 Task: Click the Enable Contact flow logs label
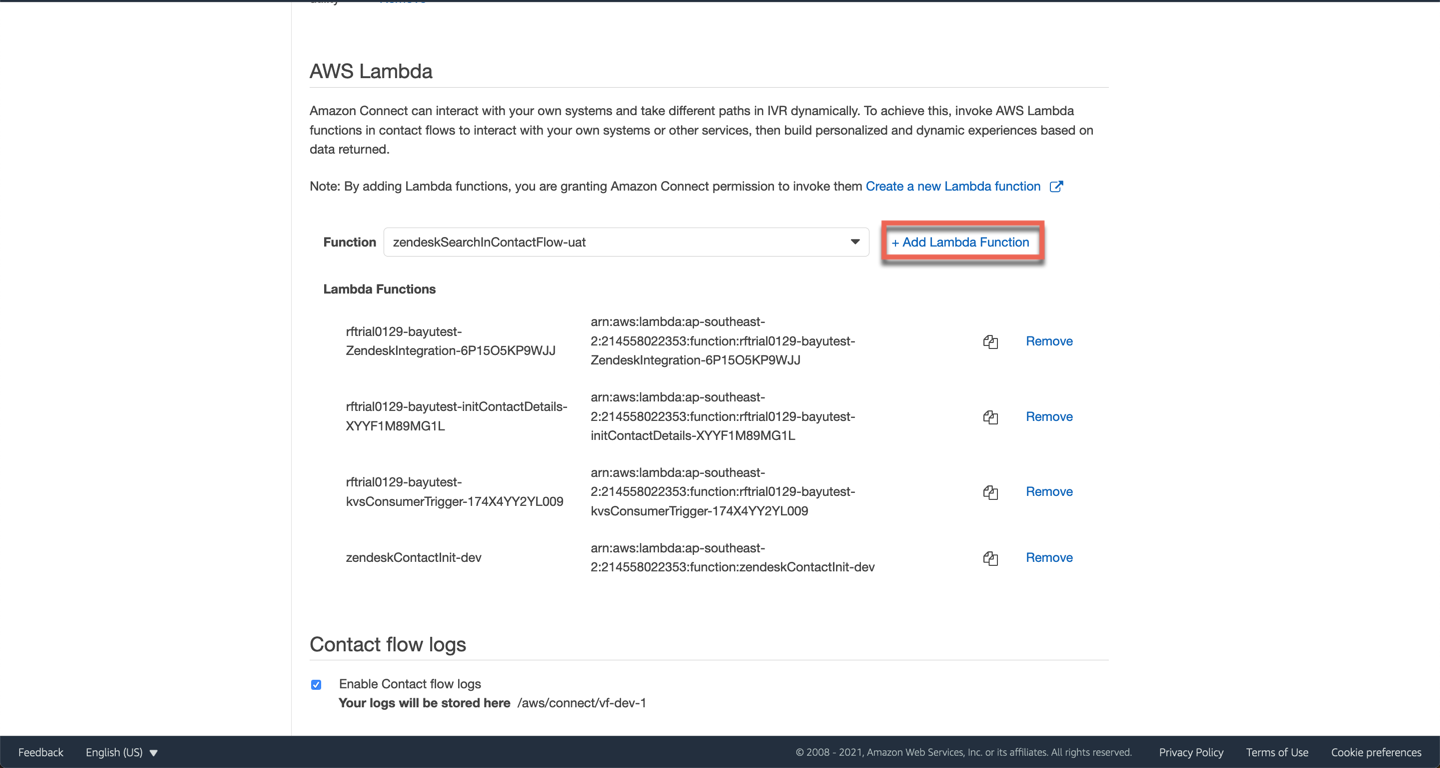pyautogui.click(x=410, y=684)
